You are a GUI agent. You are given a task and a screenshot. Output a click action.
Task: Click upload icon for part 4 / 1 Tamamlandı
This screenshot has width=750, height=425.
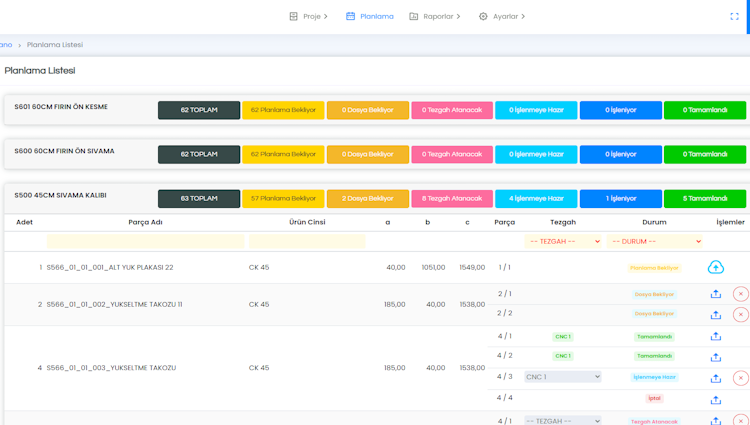coord(716,337)
